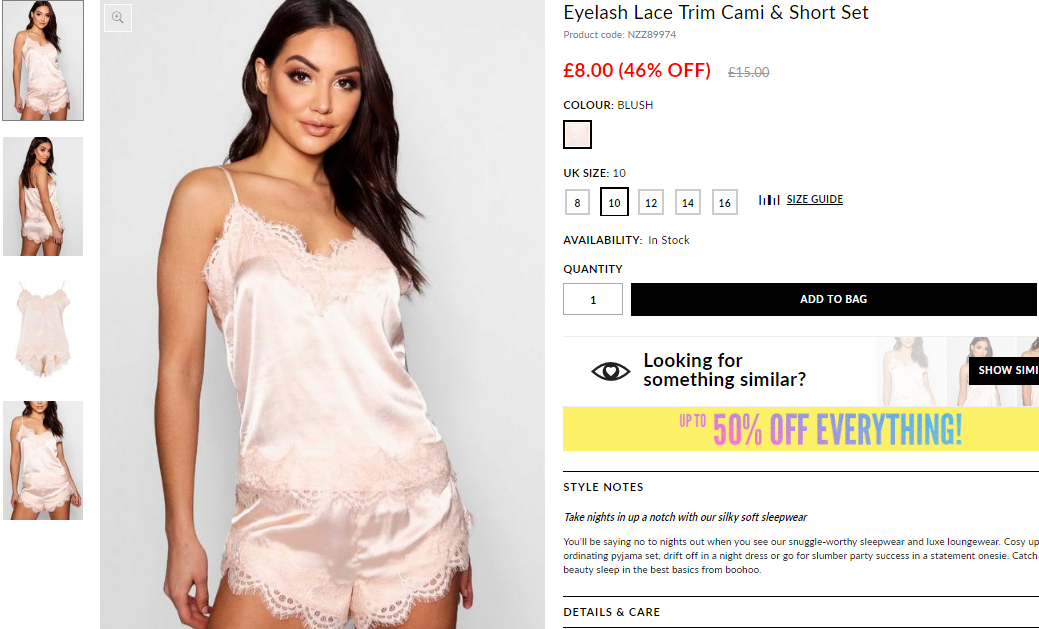1039x629 pixels.
Task: Open the Size Guide link
Action: 814,200
